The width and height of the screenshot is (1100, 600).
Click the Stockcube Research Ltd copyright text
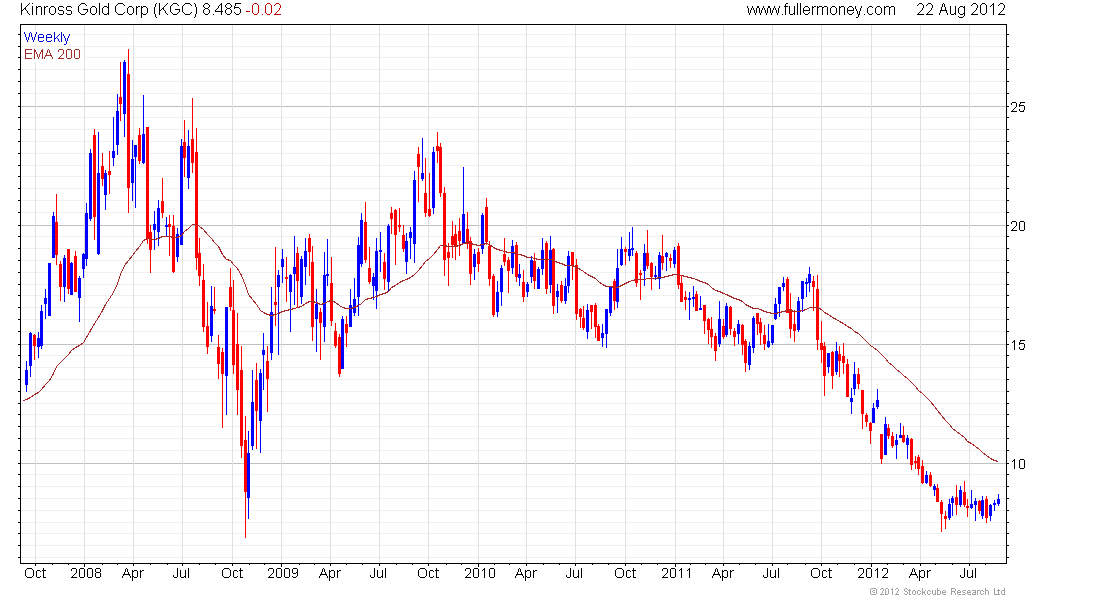point(937,592)
